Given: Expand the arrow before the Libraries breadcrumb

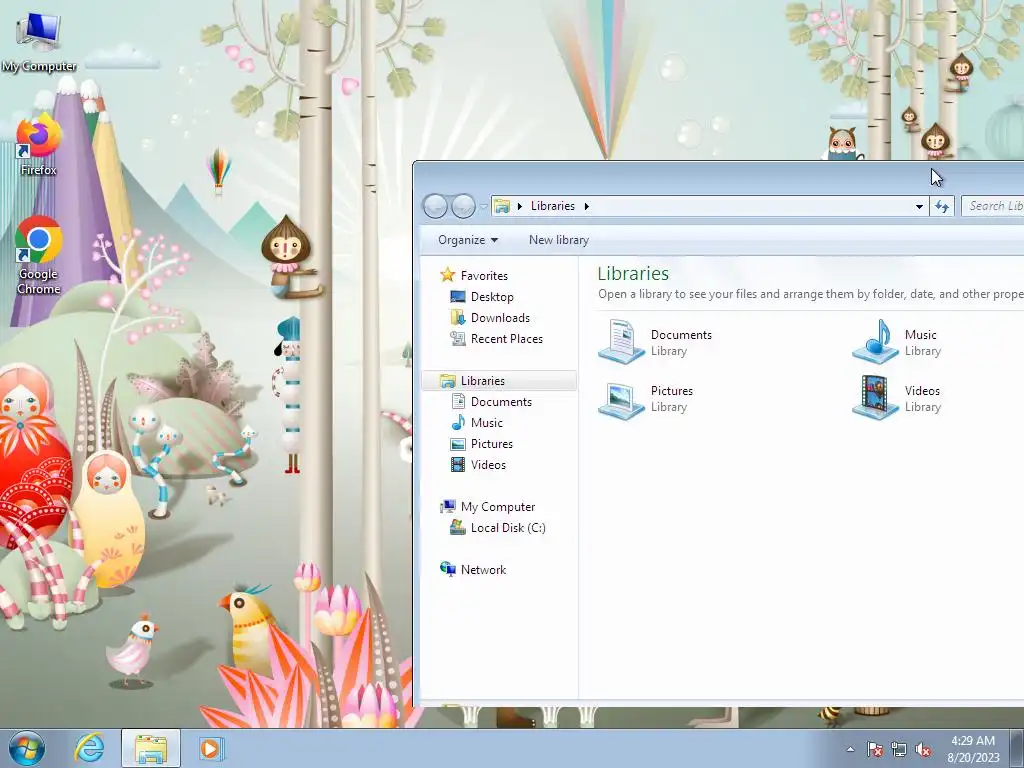Looking at the screenshot, I should coord(520,206).
